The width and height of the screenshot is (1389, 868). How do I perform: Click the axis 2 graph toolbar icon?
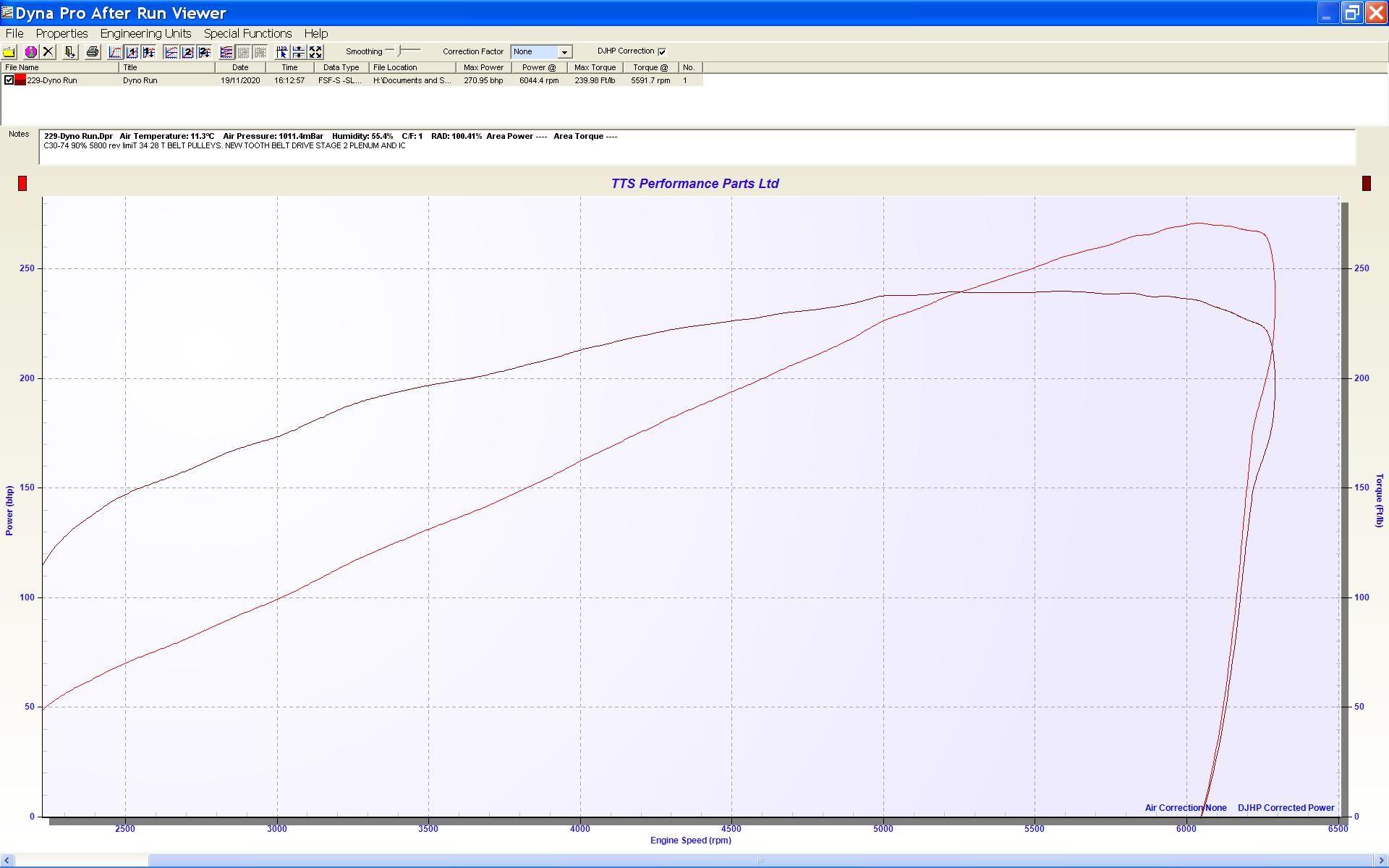pyautogui.click(x=187, y=52)
